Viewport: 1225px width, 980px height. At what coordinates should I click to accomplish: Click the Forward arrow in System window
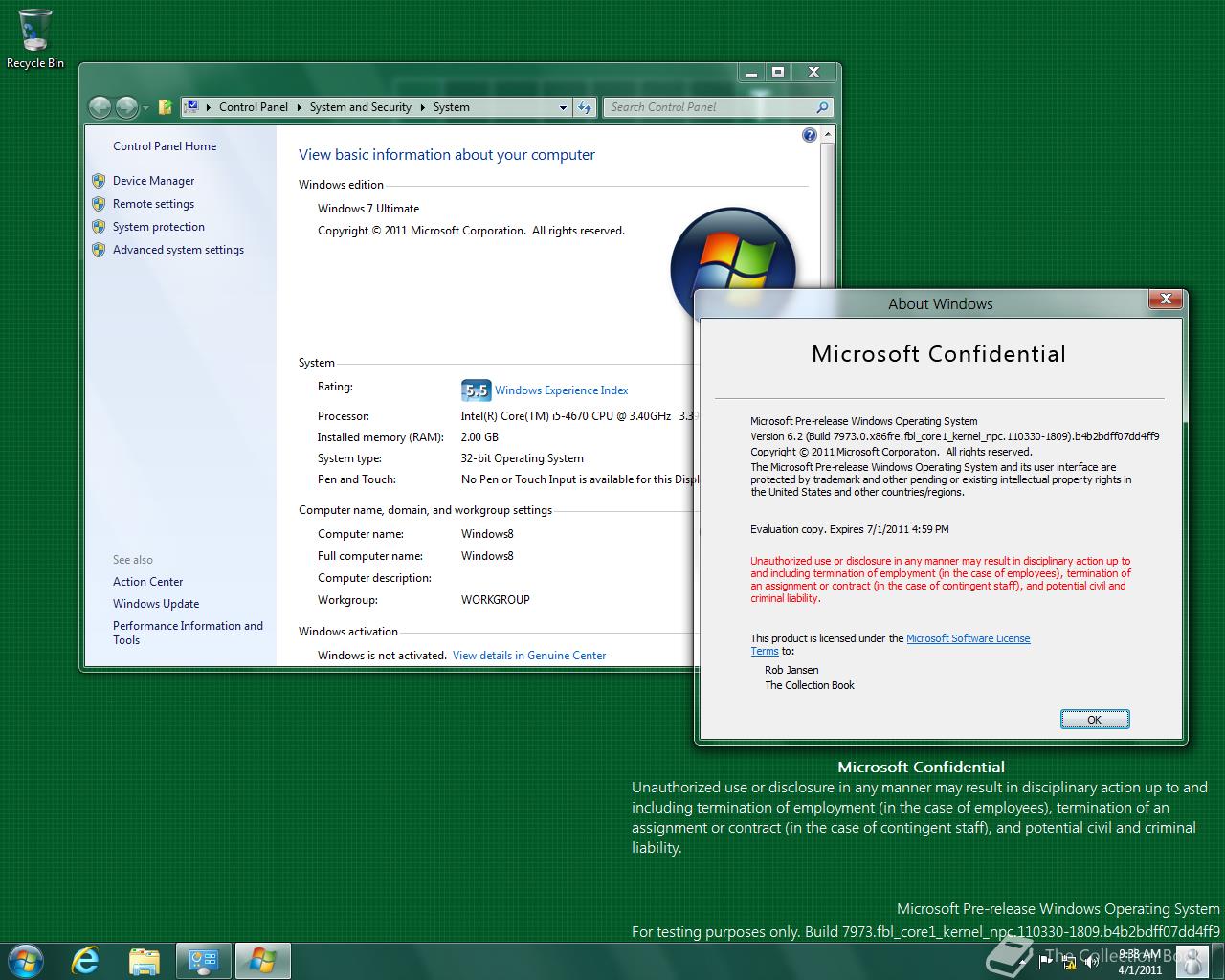coord(126,107)
